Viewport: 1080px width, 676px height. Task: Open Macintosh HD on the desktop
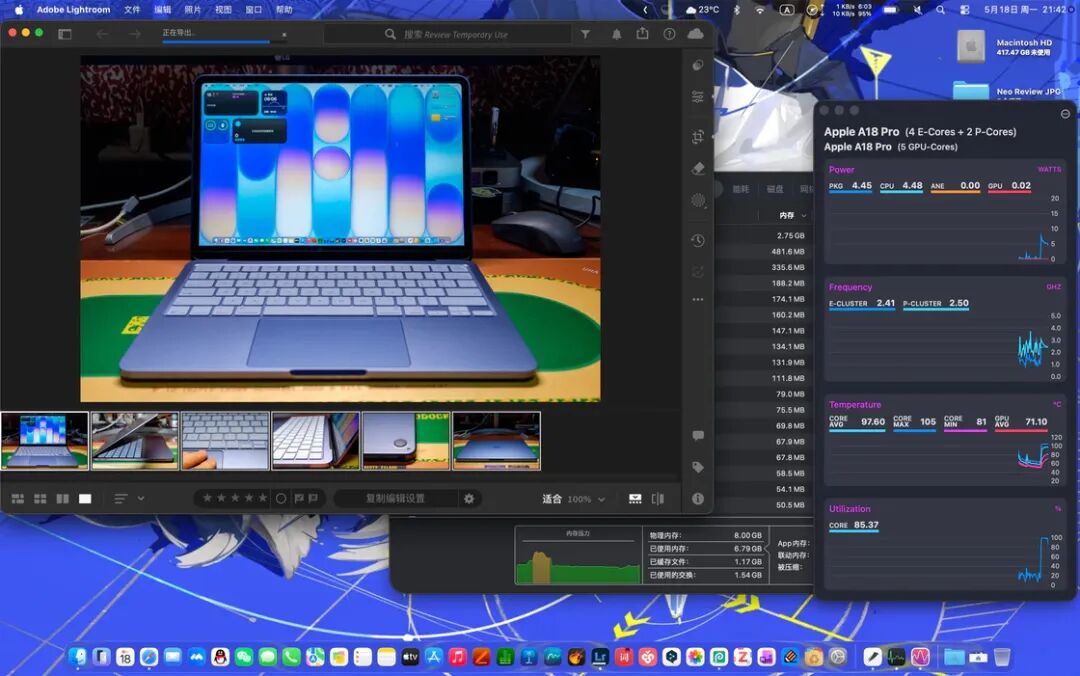pos(971,46)
